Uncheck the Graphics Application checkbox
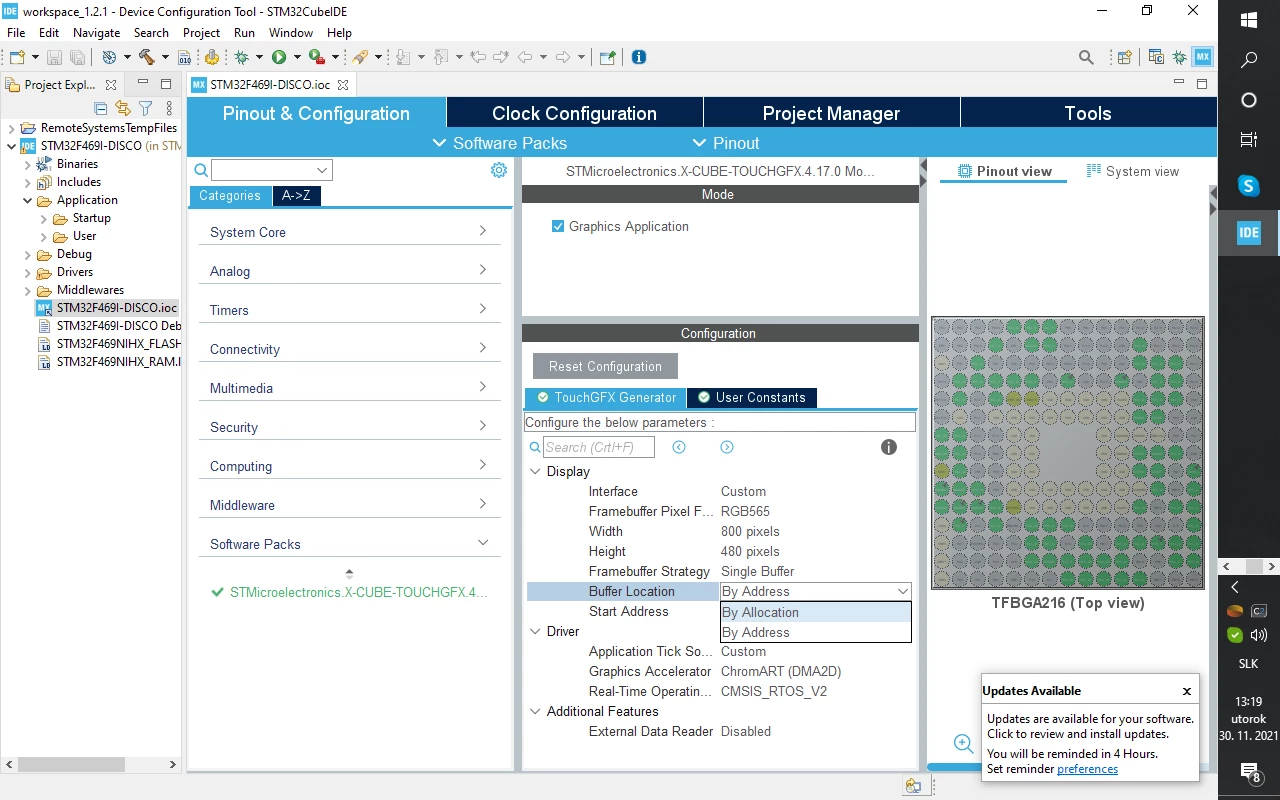 pos(558,227)
